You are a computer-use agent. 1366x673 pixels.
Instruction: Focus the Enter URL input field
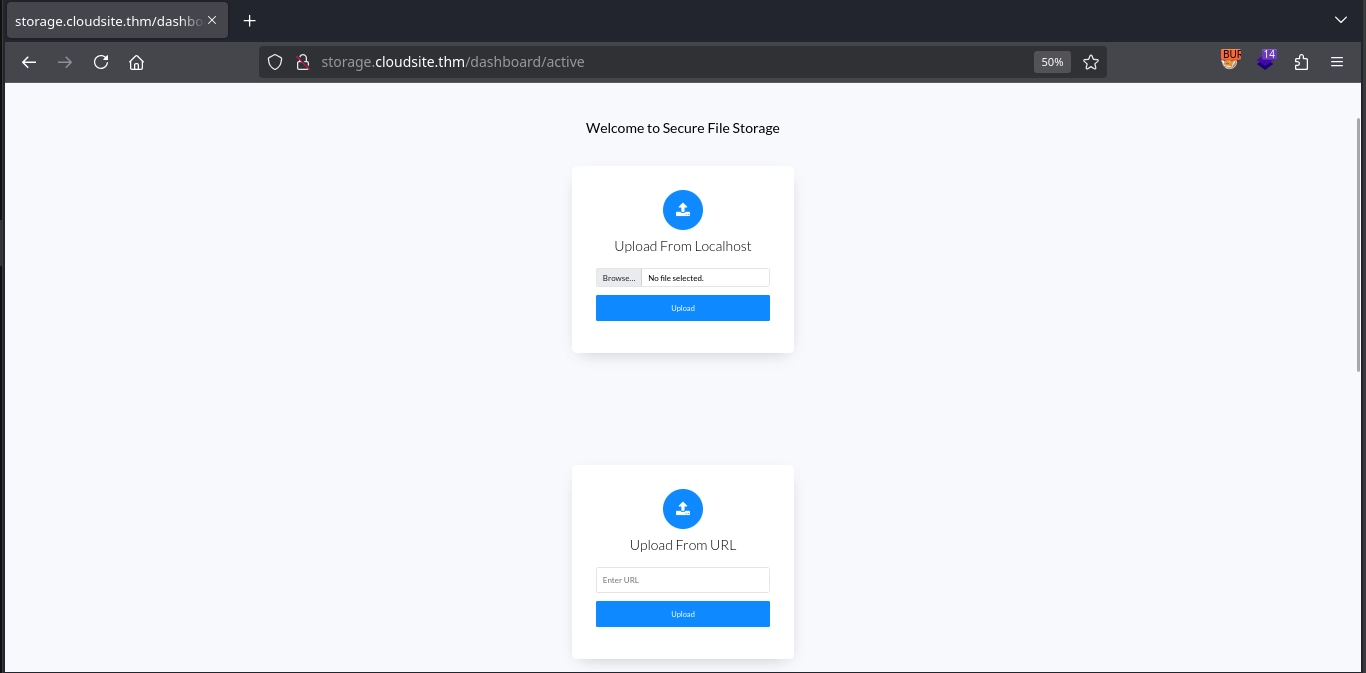coord(683,580)
